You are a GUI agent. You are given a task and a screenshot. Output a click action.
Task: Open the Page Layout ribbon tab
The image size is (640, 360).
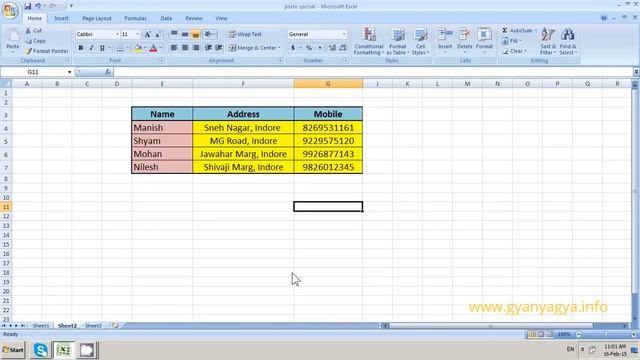tap(97, 18)
